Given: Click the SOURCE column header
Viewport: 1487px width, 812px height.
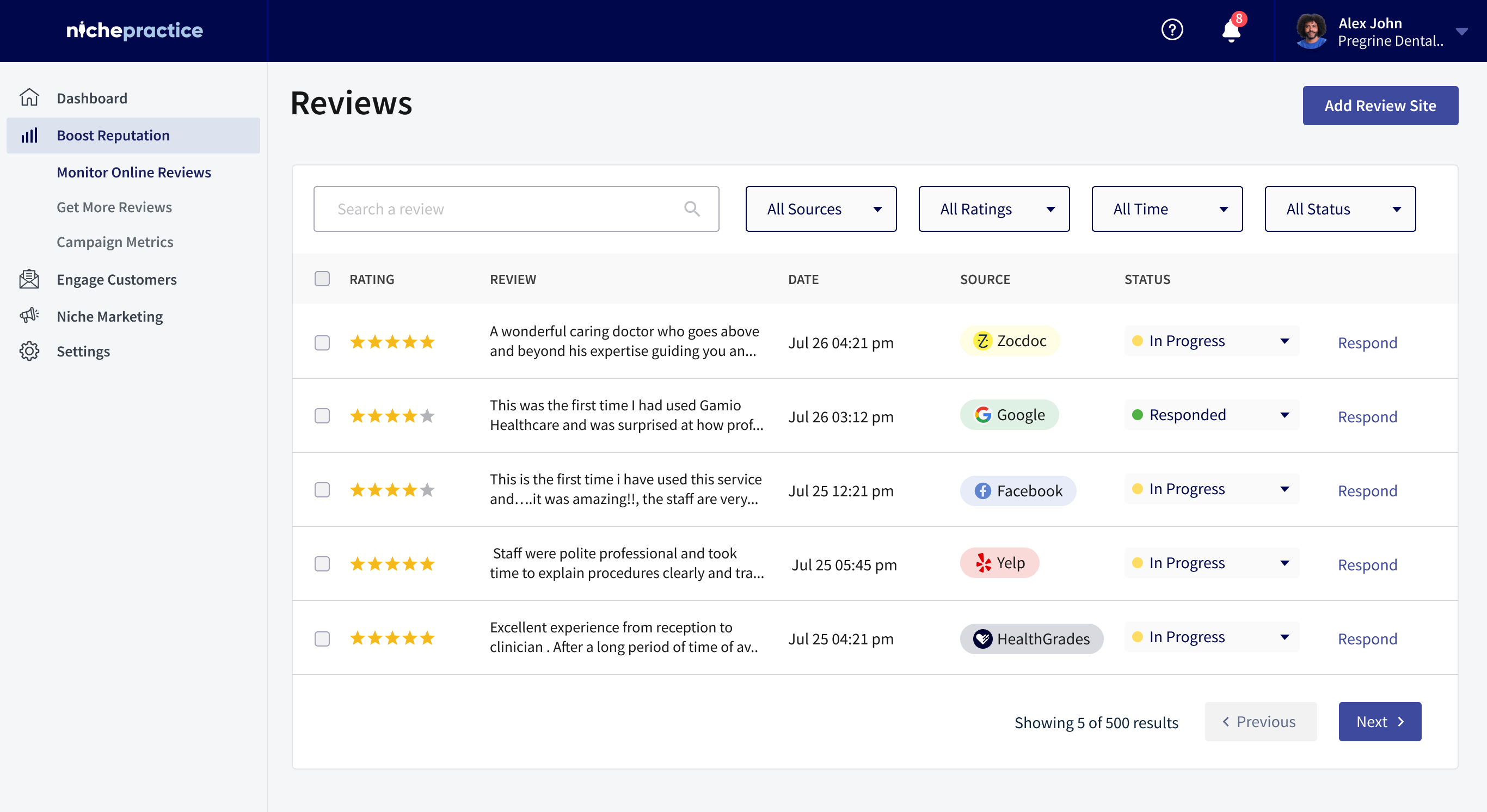Looking at the screenshot, I should (985, 279).
